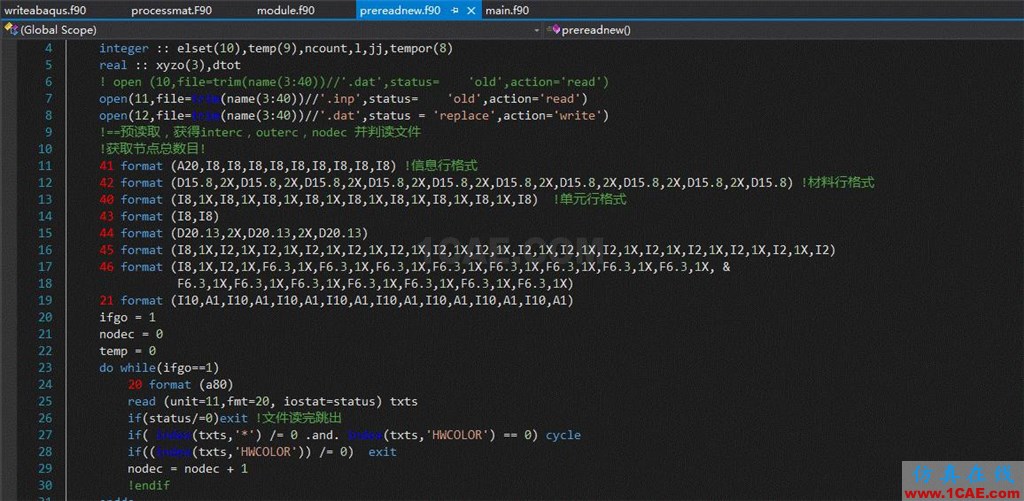This screenshot has height=501, width=1024.
Task: Click the '20 format (a80)' line
Action: coord(181,384)
